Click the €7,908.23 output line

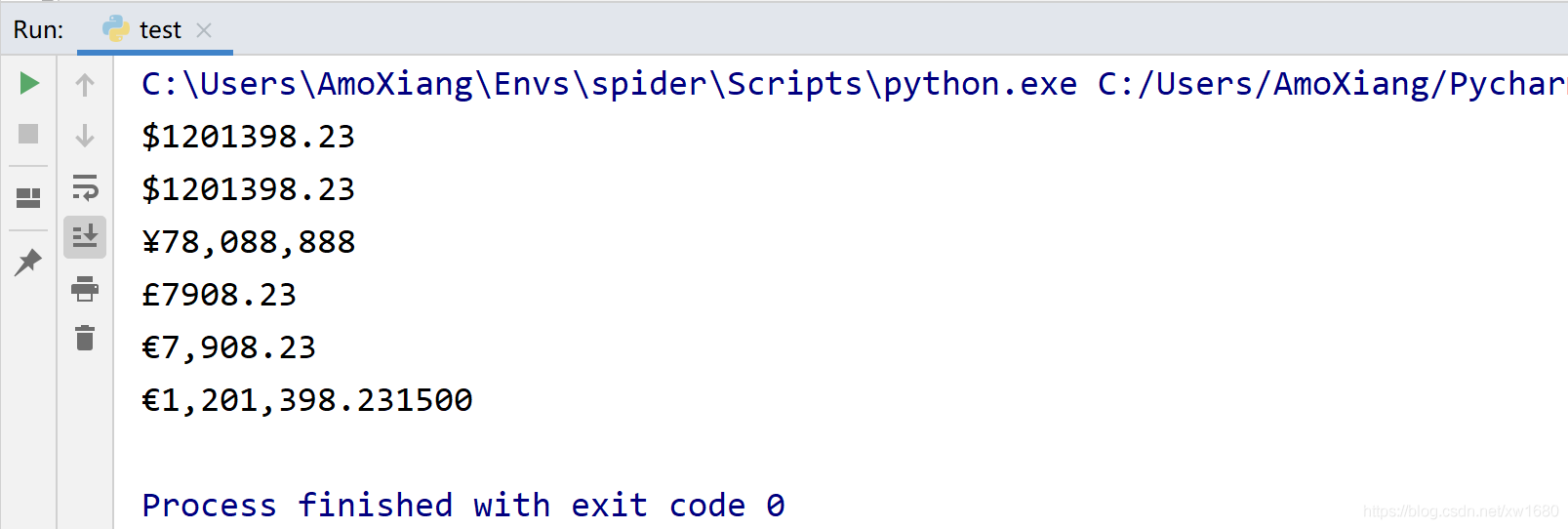229,347
